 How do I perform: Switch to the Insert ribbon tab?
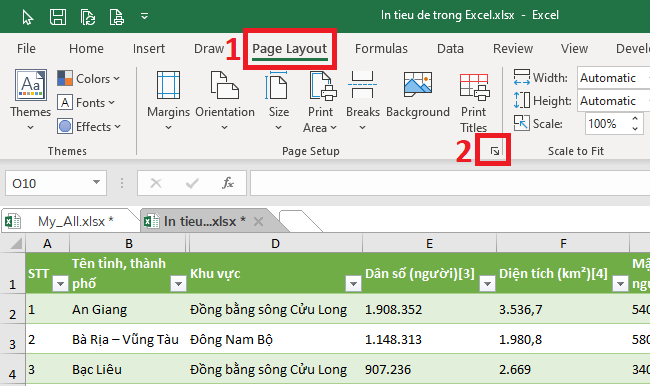[x=149, y=49]
